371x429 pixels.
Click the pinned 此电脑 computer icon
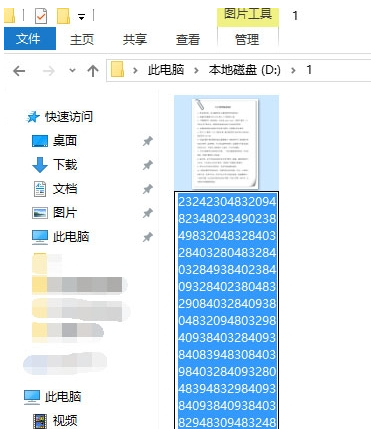point(40,237)
